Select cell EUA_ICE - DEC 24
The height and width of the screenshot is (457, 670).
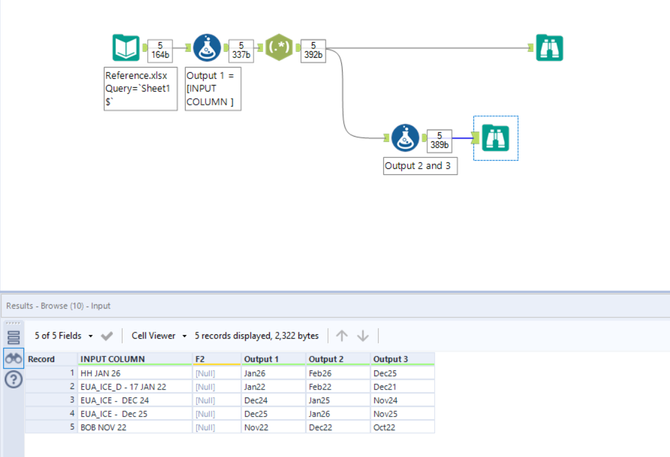coord(135,400)
